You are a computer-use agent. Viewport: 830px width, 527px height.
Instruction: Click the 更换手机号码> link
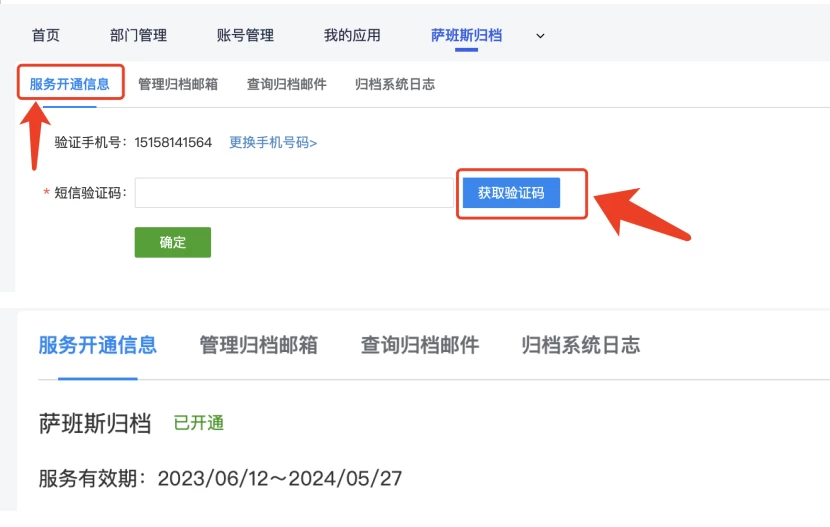[273, 142]
